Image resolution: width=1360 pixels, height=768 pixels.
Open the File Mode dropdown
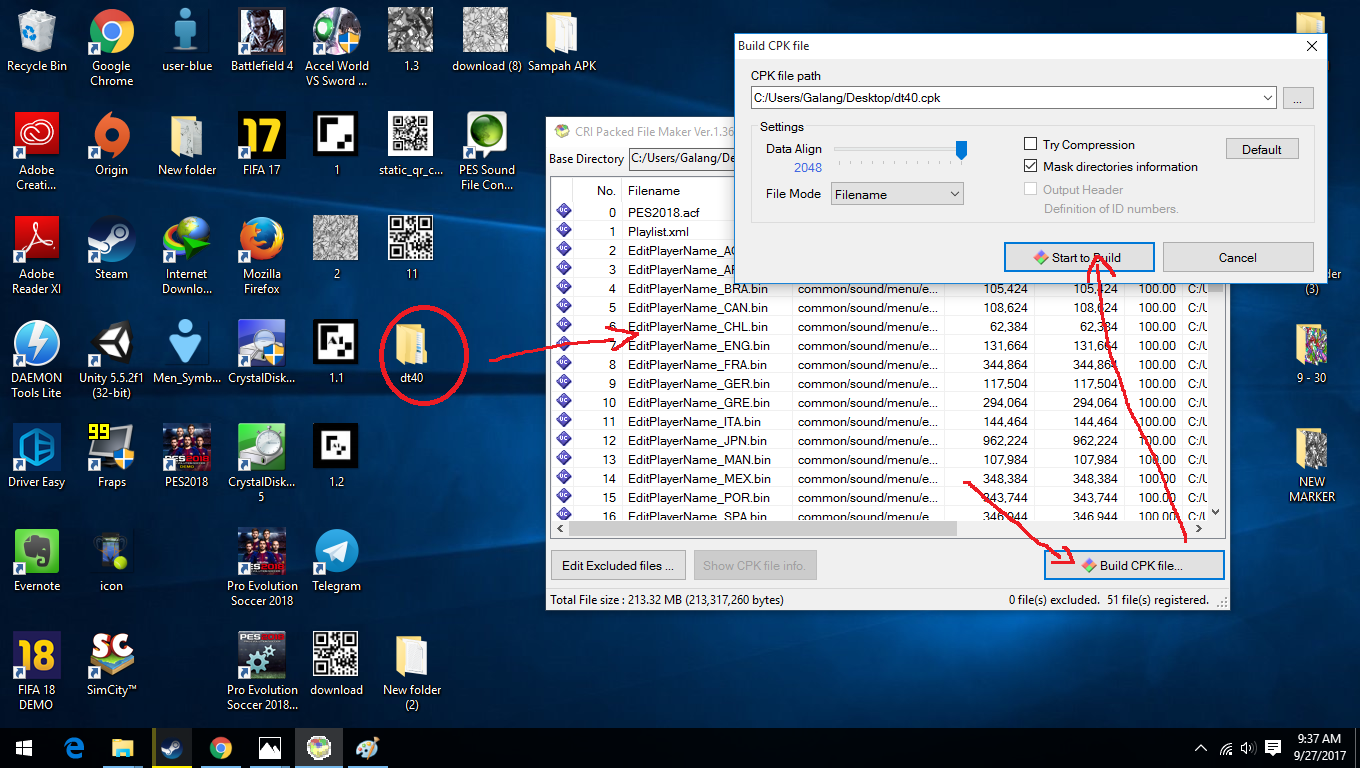(897, 194)
